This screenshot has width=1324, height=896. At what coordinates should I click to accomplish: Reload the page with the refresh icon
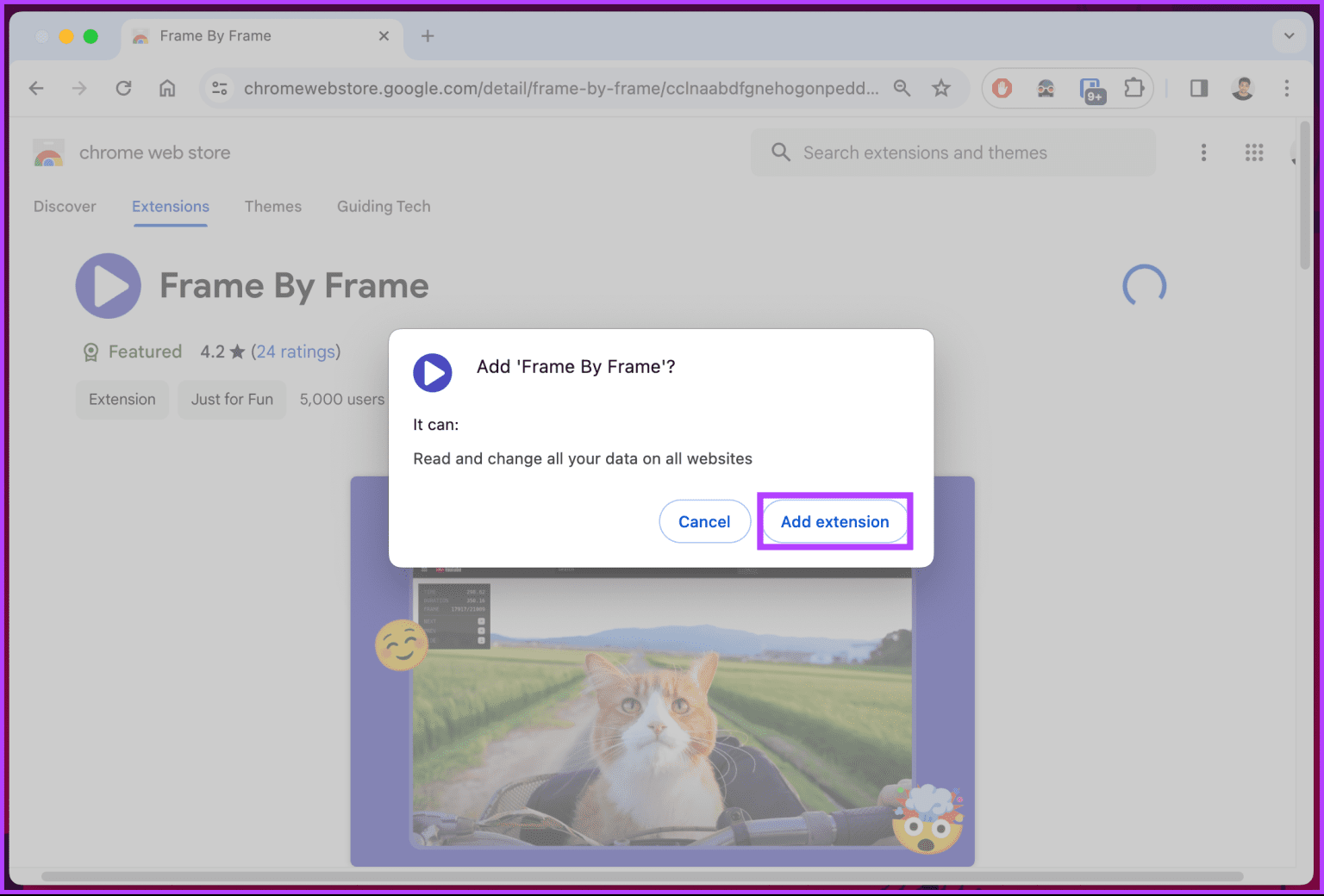(x=123, y=88)
